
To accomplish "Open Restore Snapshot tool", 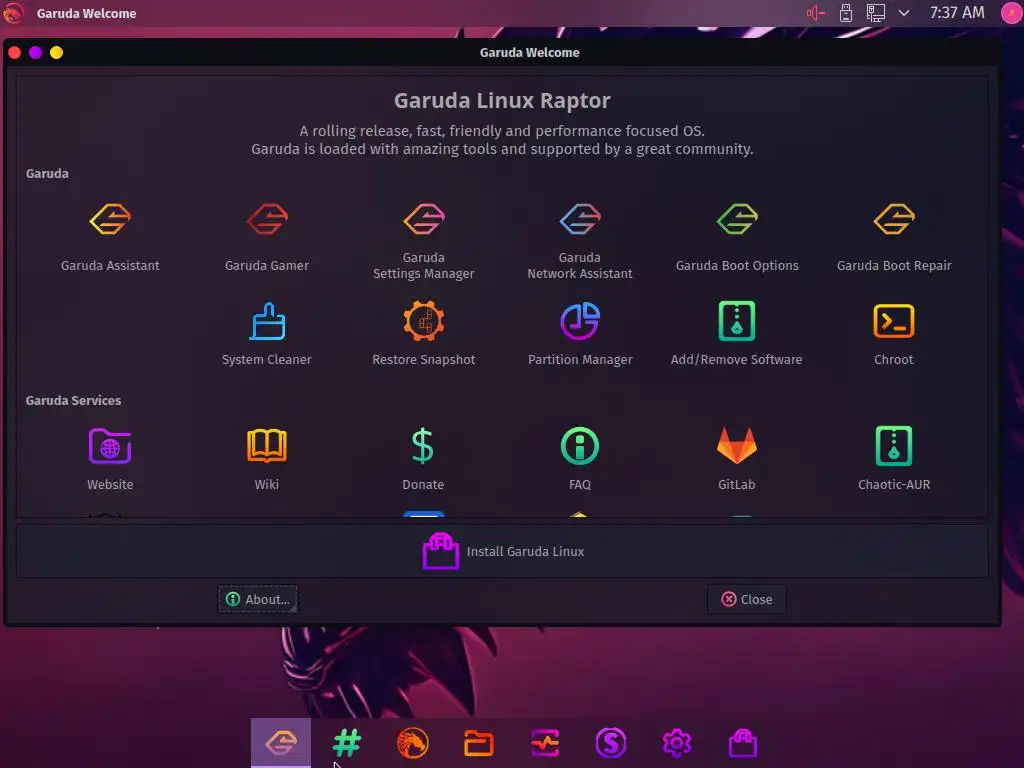I will 423,333.
